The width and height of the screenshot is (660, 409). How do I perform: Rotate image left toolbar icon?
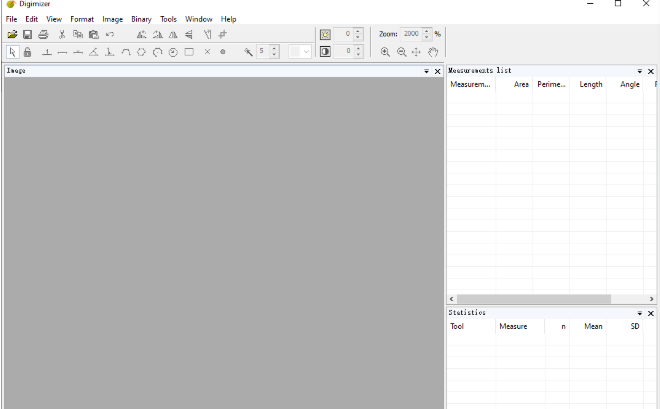point(141,35)
